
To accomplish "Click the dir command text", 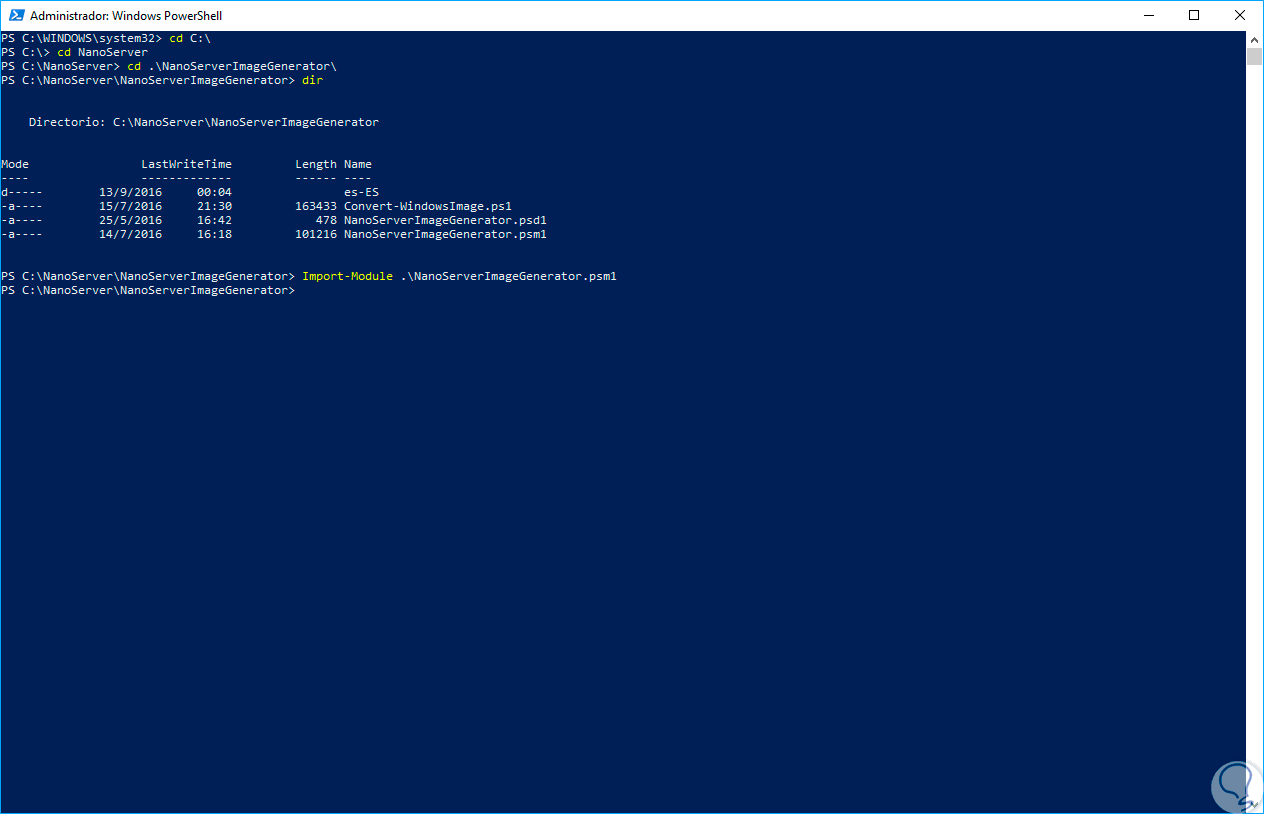I will tap(312, 80).
